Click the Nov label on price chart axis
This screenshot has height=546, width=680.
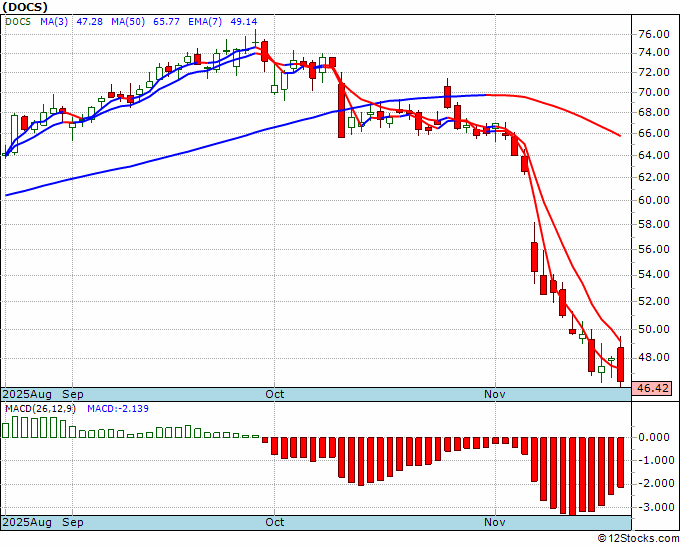[495, 394]
